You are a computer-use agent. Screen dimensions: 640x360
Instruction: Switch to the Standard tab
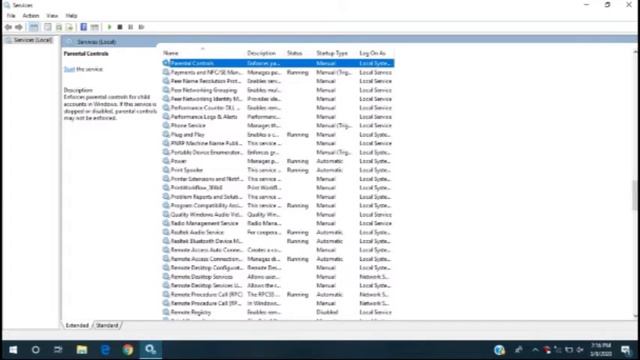(x=107, y=325)
